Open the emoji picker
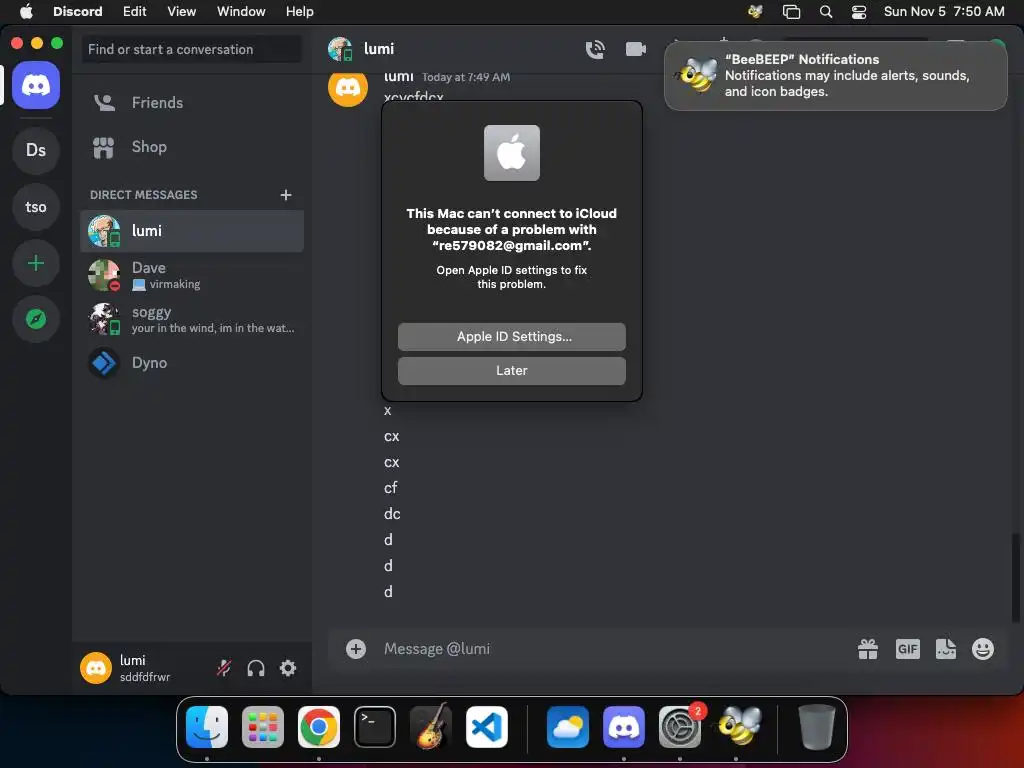The width and height of the screenshot is (1024, 768). pos(983,649)
